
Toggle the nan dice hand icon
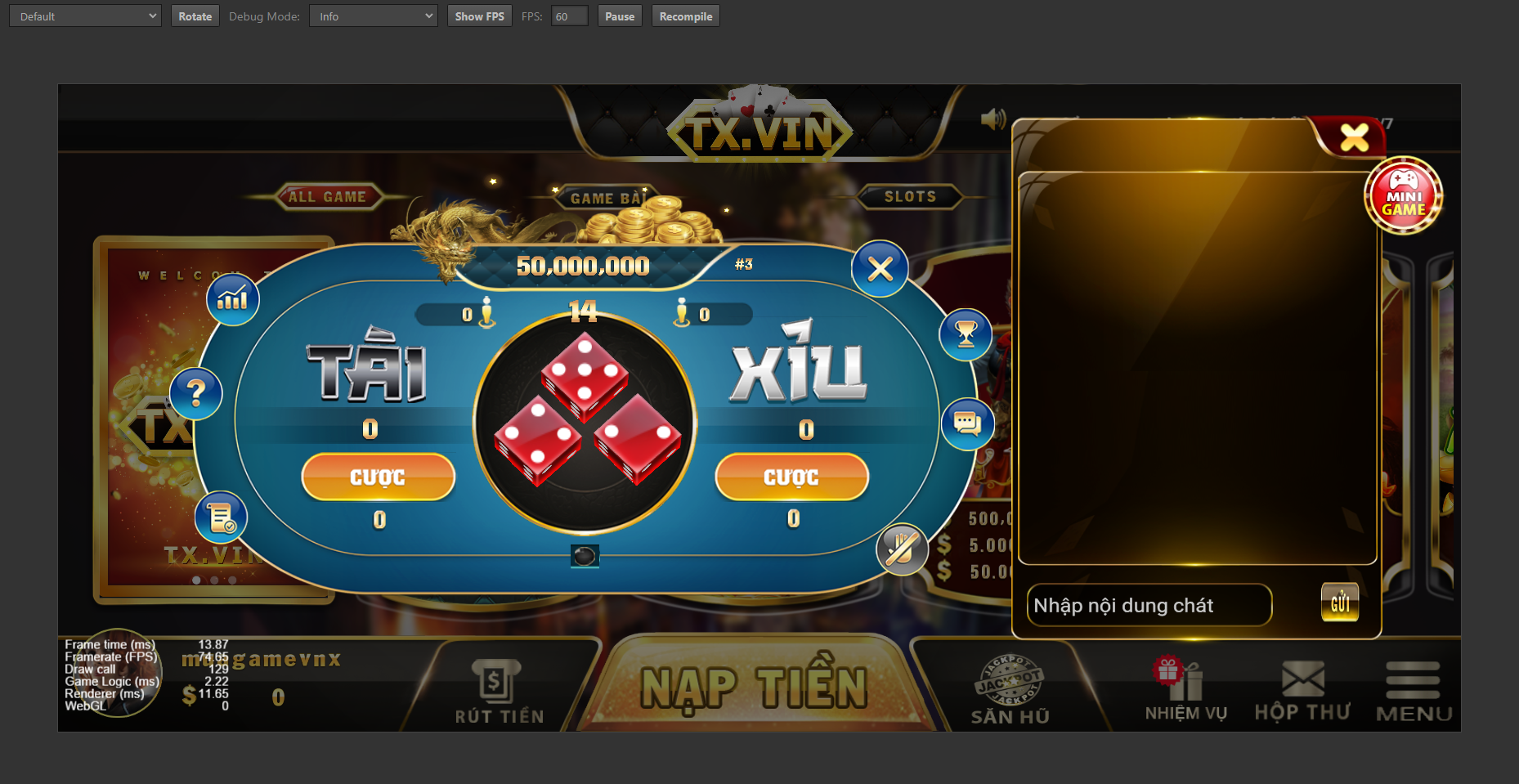903,549
